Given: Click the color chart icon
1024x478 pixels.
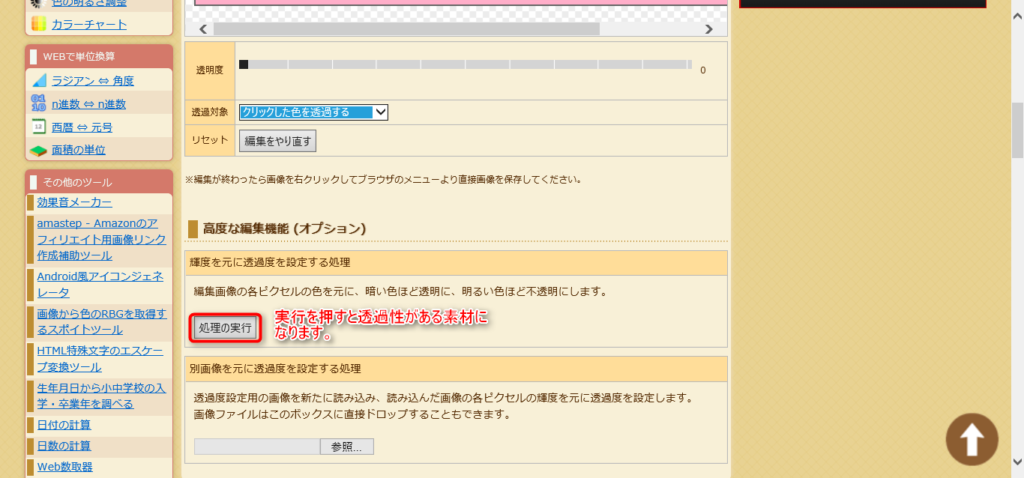Looking at the screenshot, I should (x=39, y=24).
